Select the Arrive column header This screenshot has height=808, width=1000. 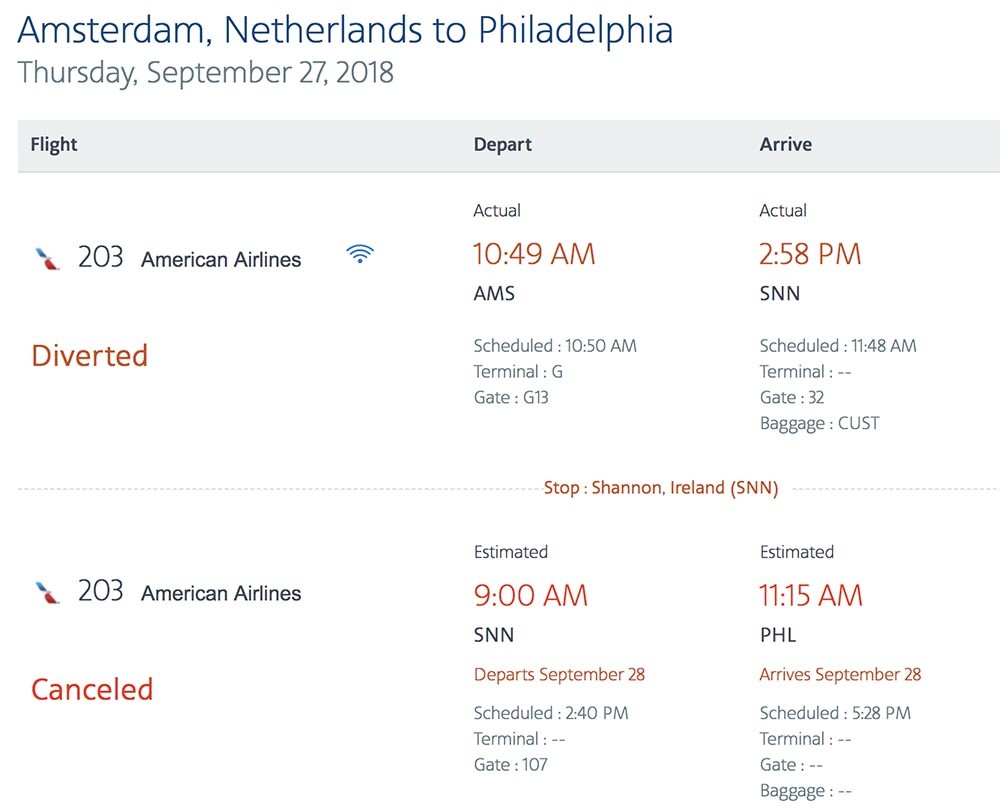click(786, 145)
